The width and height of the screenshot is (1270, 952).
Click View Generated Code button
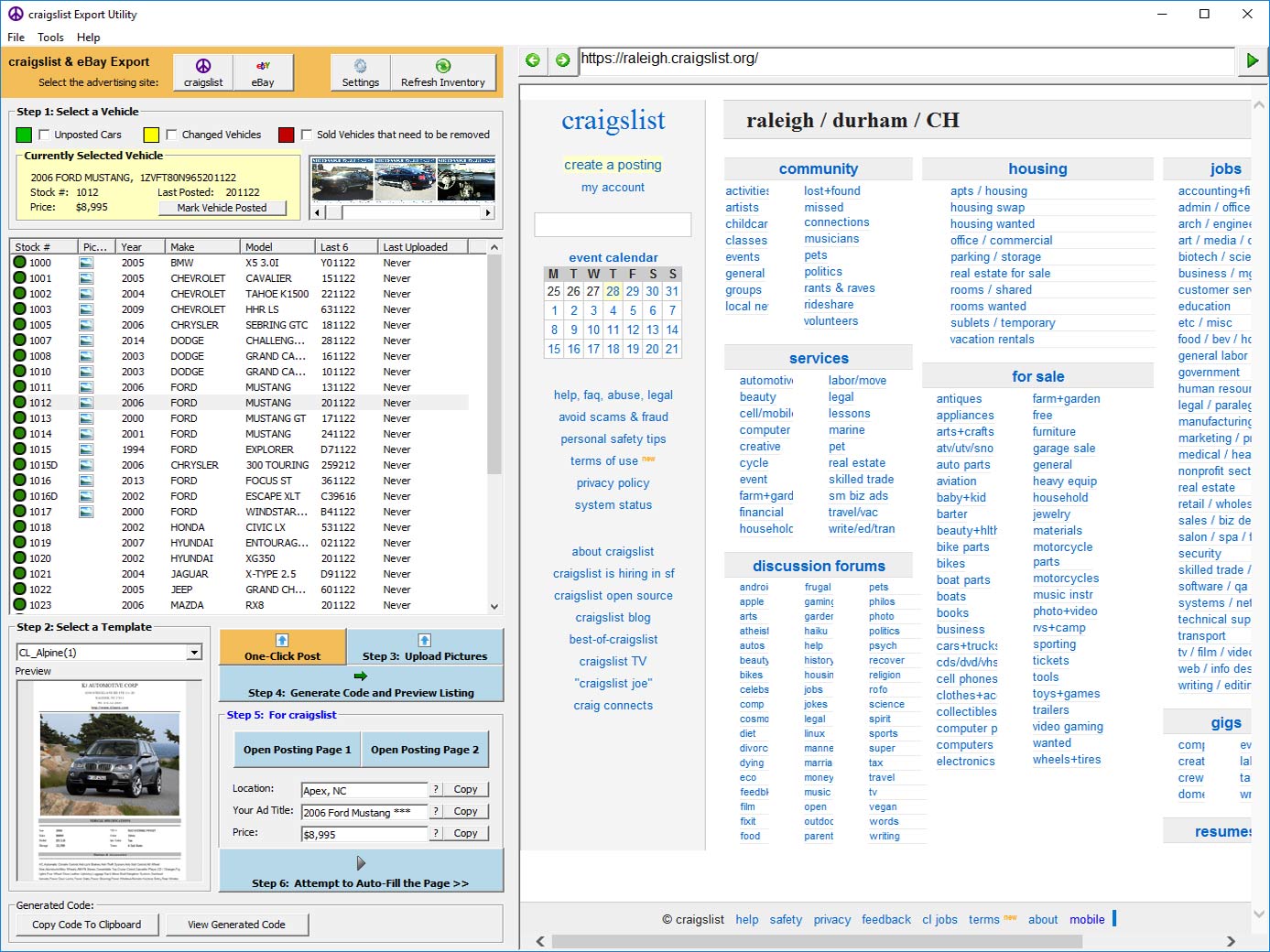point(236,925)
